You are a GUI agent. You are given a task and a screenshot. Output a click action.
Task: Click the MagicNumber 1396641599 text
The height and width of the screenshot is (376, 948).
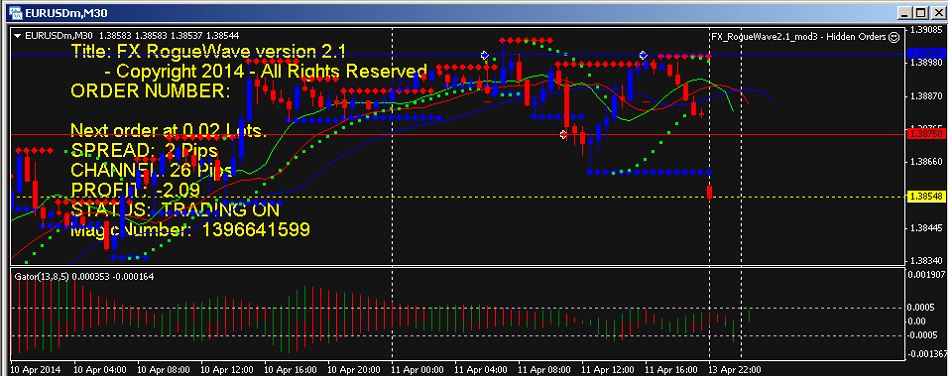190,230
